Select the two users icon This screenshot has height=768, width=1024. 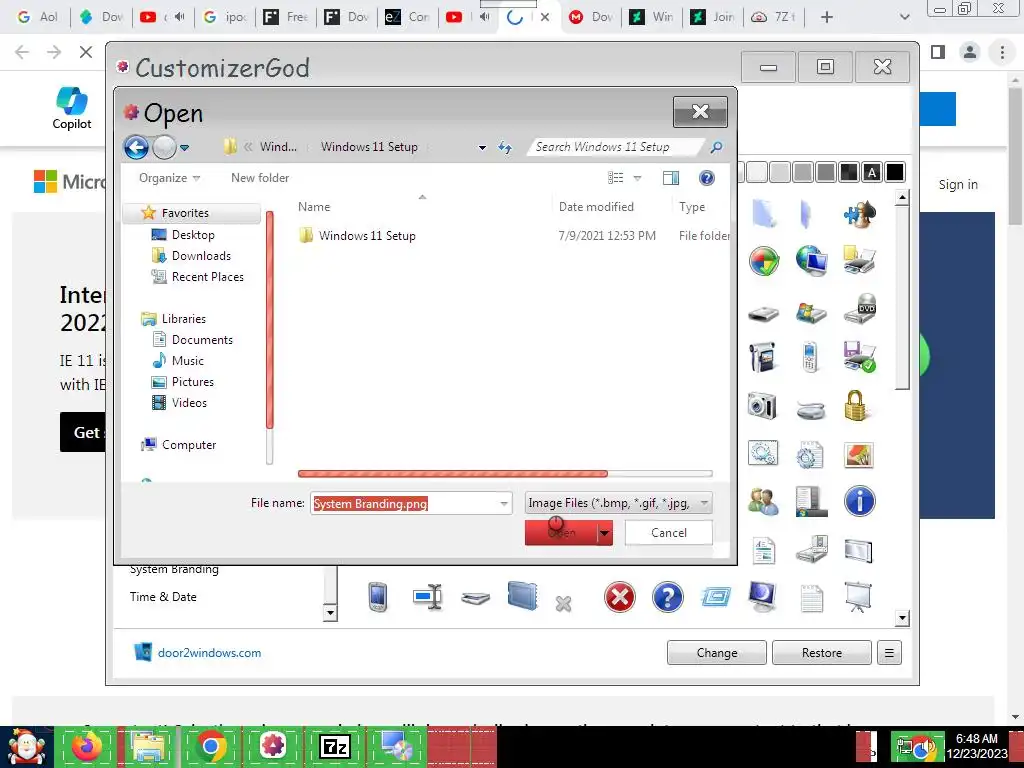762,502
